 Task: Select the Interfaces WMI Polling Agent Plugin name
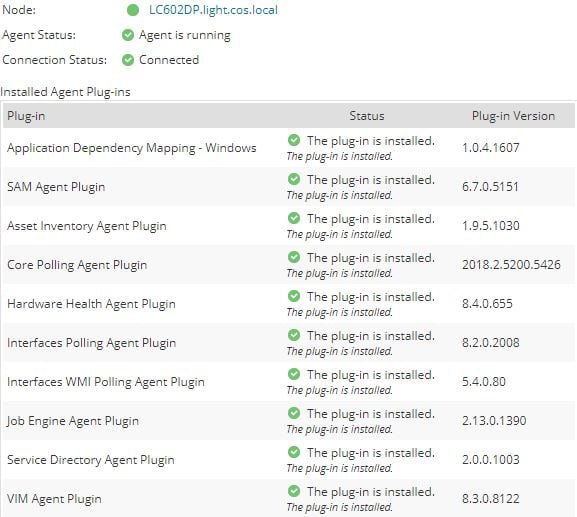[106, 382]
